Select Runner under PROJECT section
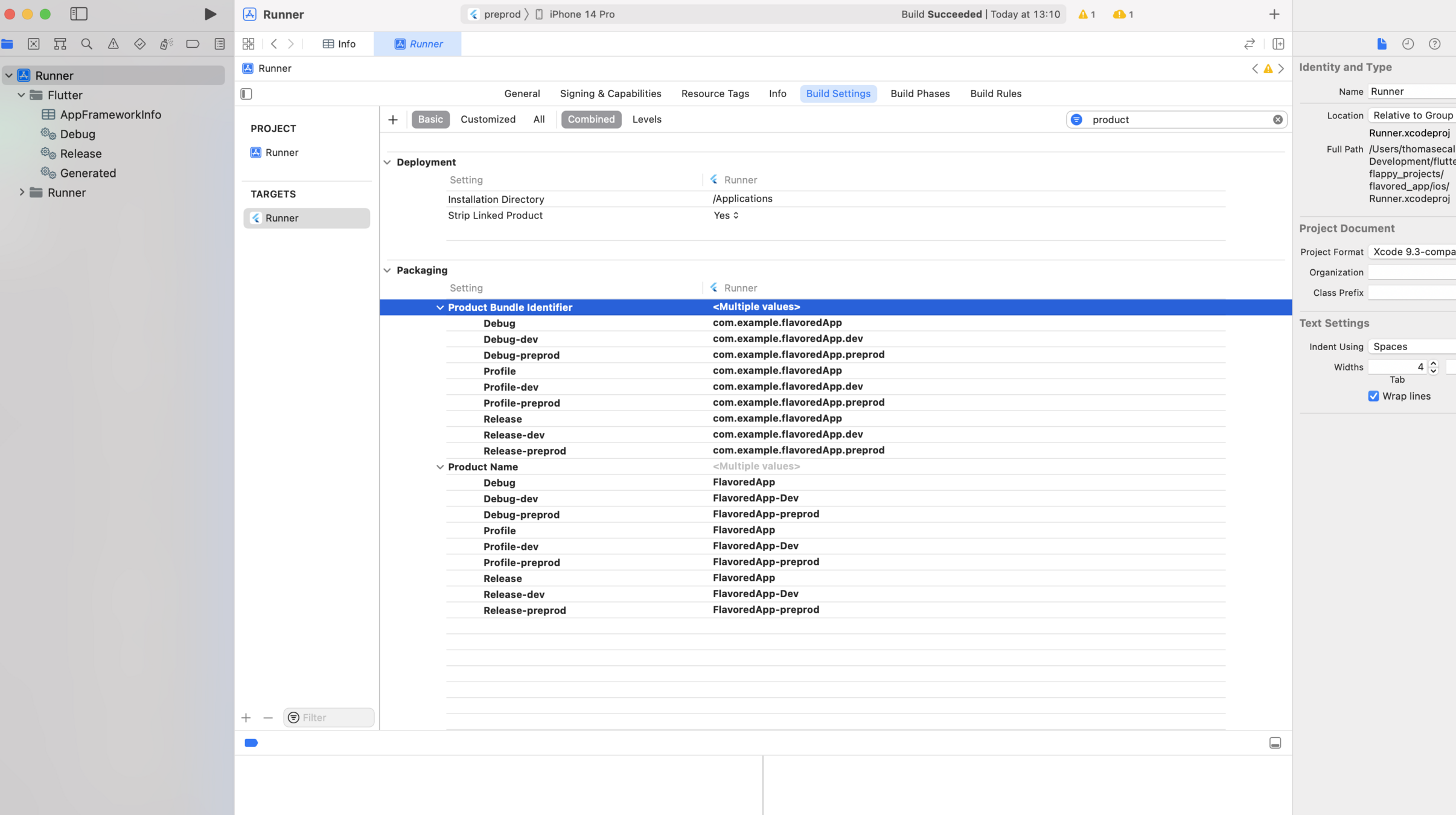Viewport: 1456px width, 815px height. [281, 153]
